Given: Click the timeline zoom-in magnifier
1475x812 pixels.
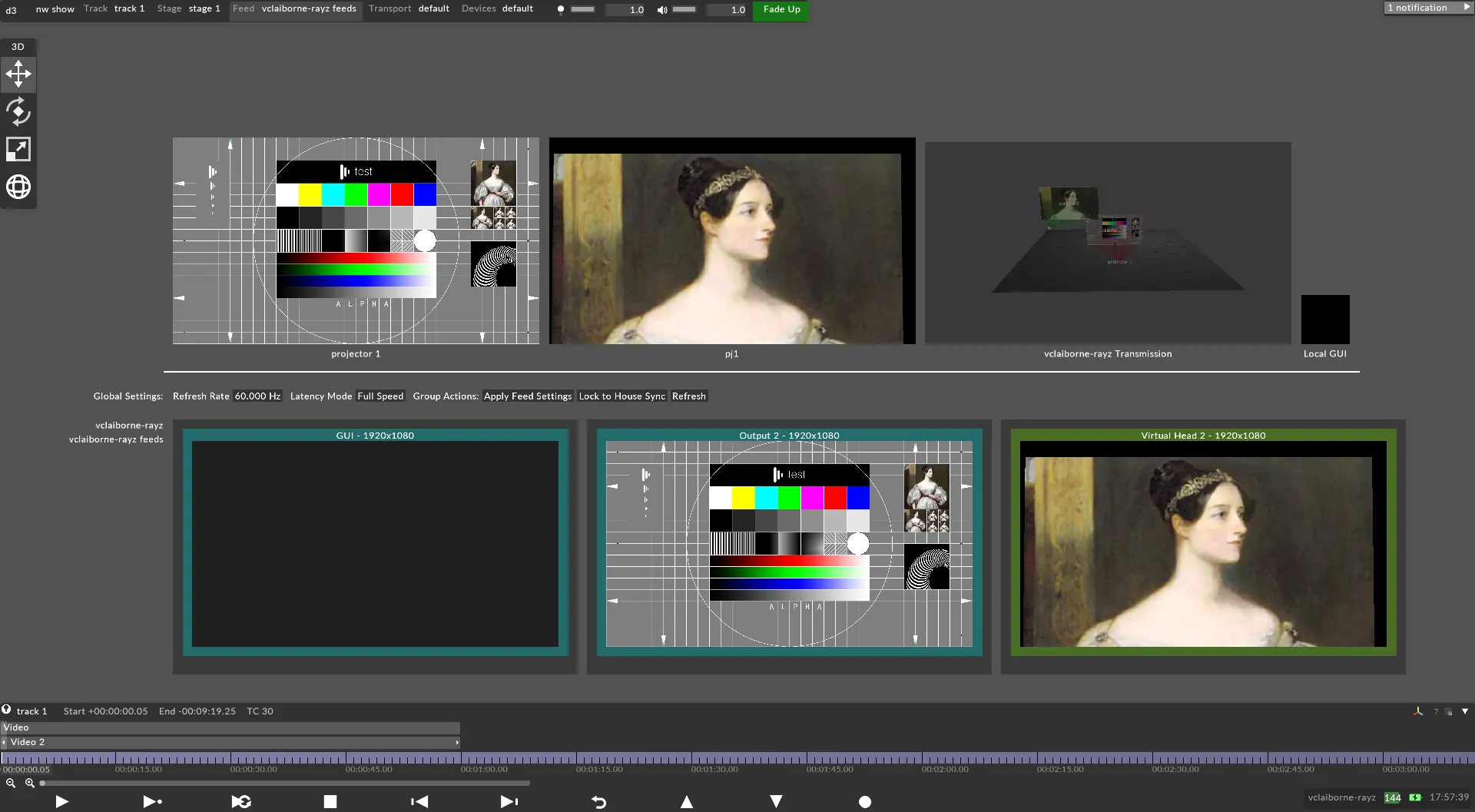Looking at the screenshot, I should point(29,783).
